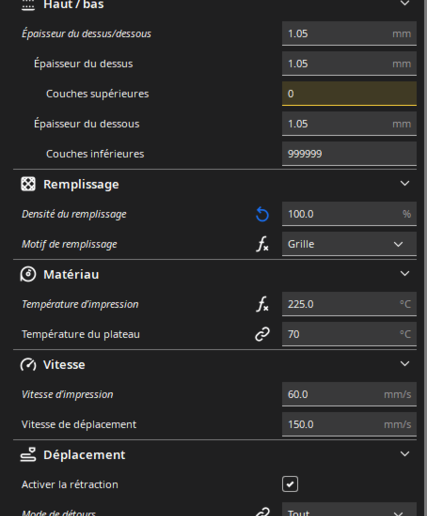
Task: Click the Haut / bas section title
Action: [x=73, y=5]
